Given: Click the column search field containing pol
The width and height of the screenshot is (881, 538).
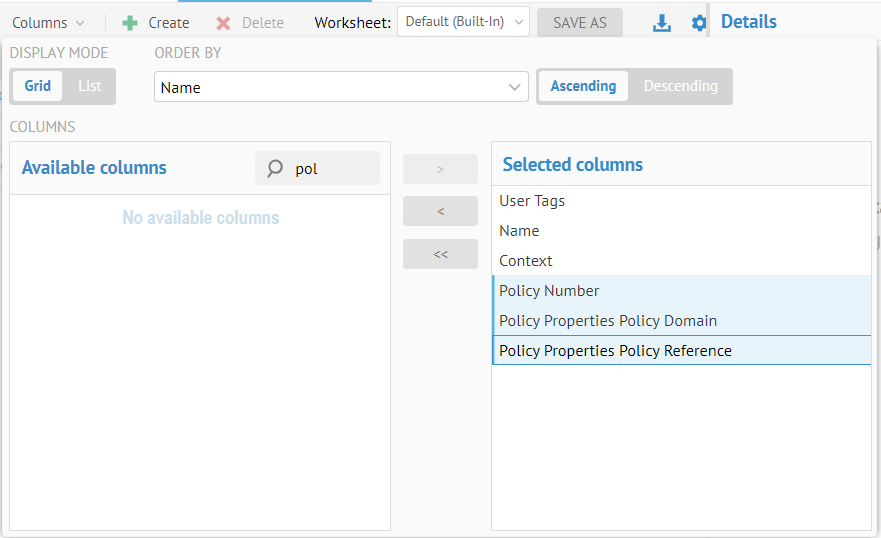Looking at the screenshot, I should (x=330, y=168).
